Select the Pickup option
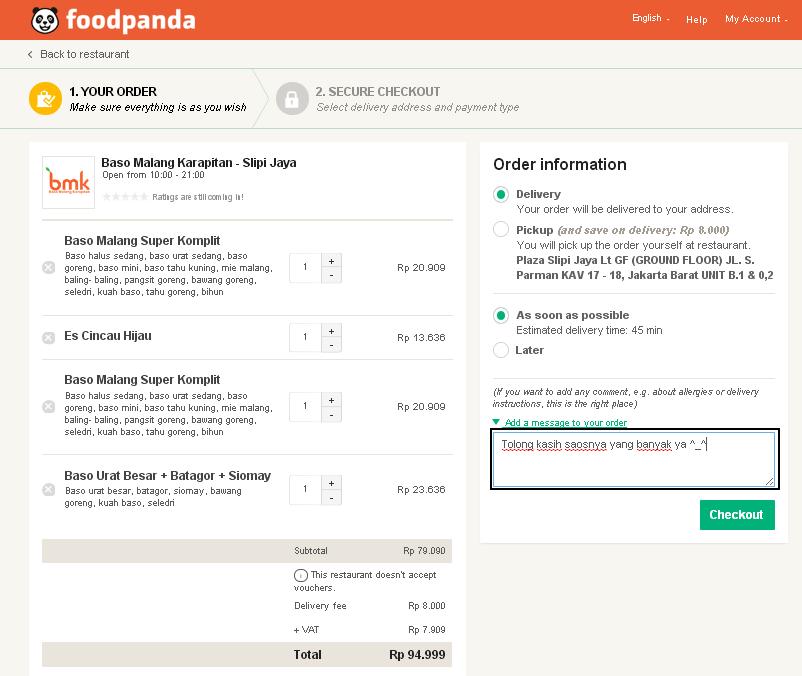 pos(501,230)
